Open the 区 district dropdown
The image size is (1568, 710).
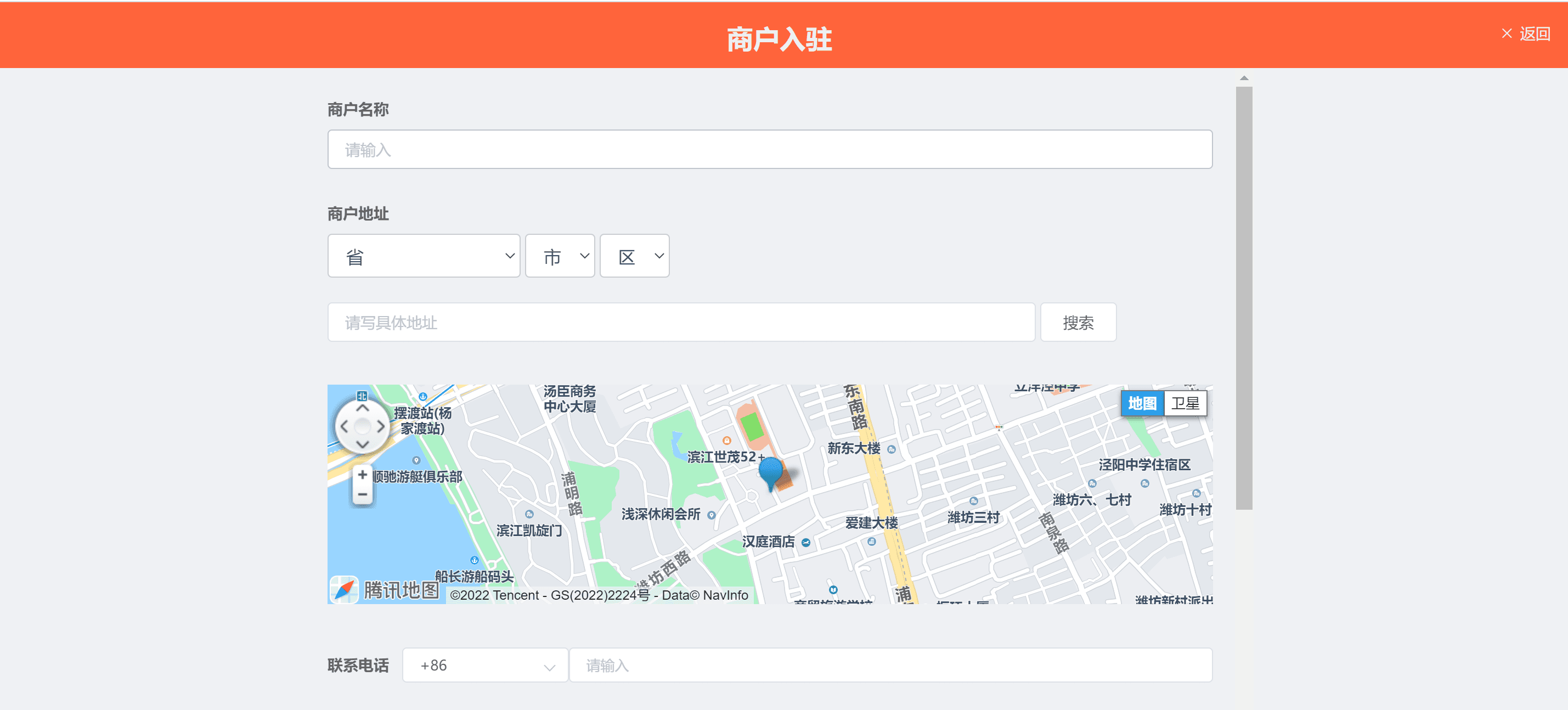635,256
